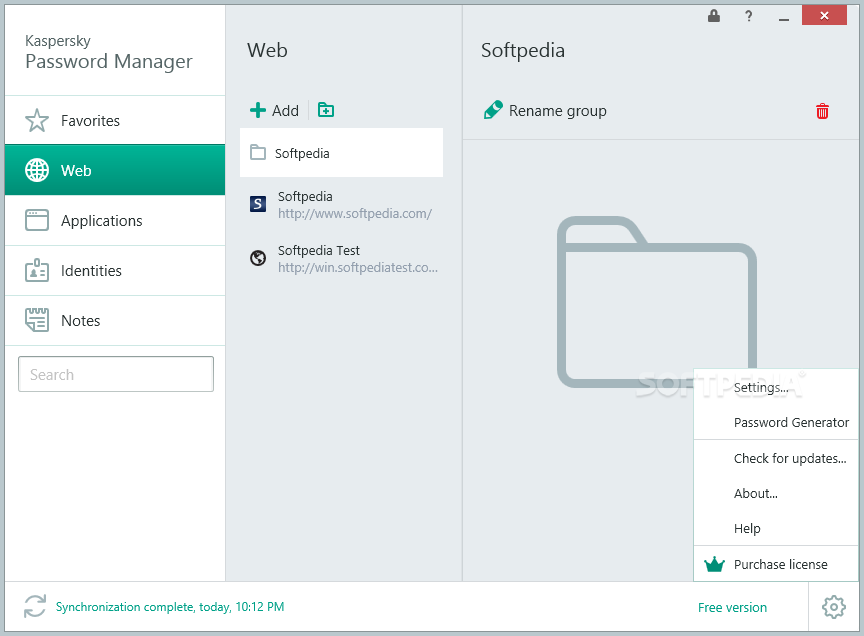Image resolution: width=864 pixels, height=636 pixels.
Task: Click the synchronization arrows icon
Action: coord(35,606)
